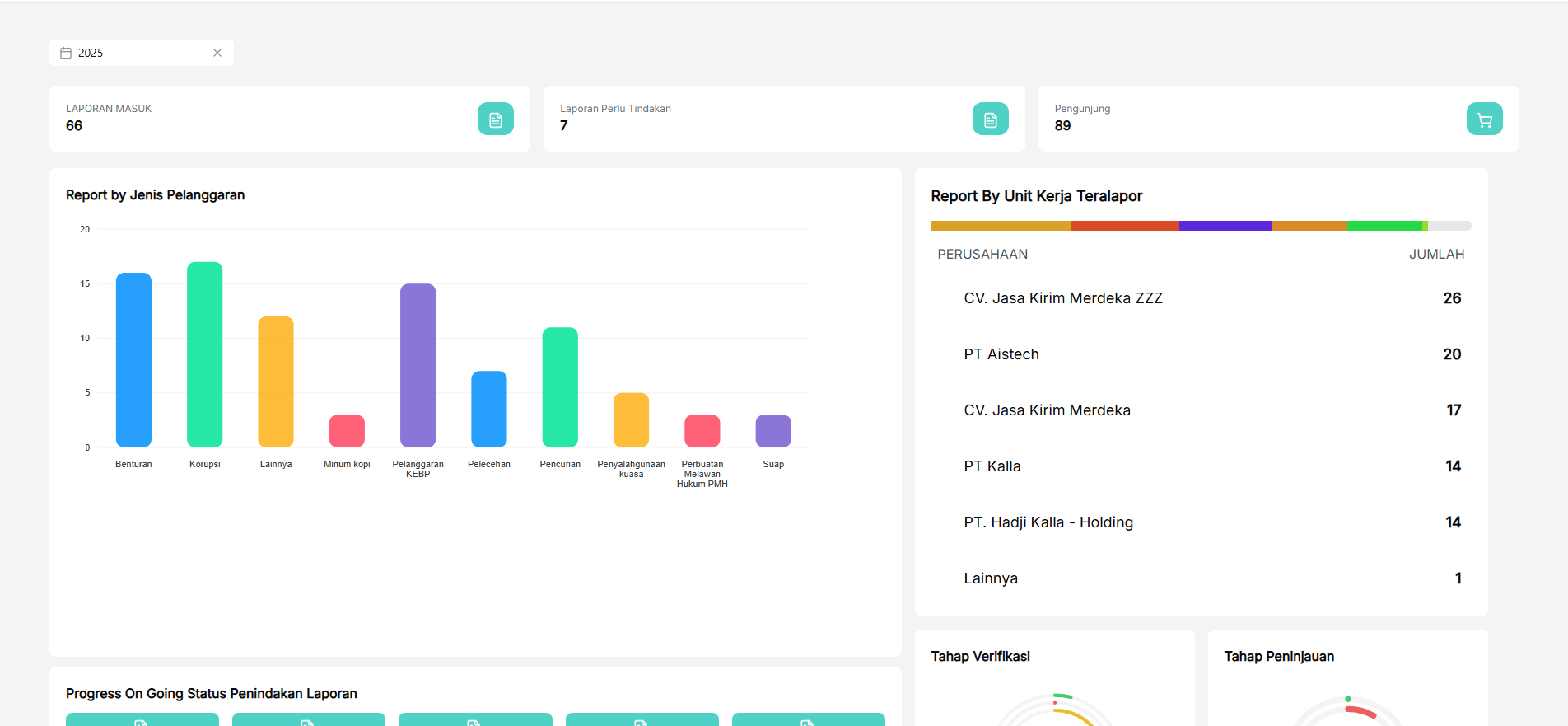Select the blue Benturan bar in the chart

[133, 360]
